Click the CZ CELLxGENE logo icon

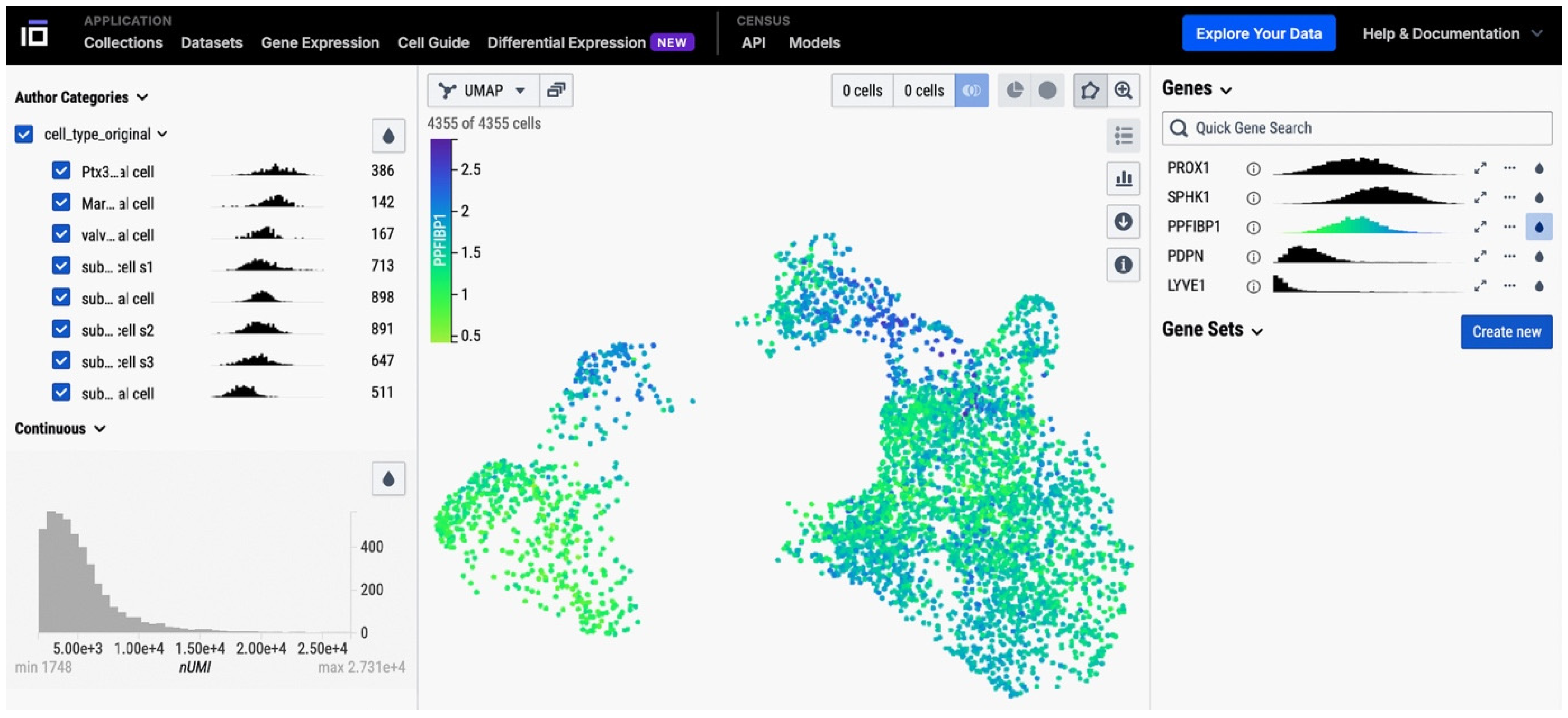[34, 33]
